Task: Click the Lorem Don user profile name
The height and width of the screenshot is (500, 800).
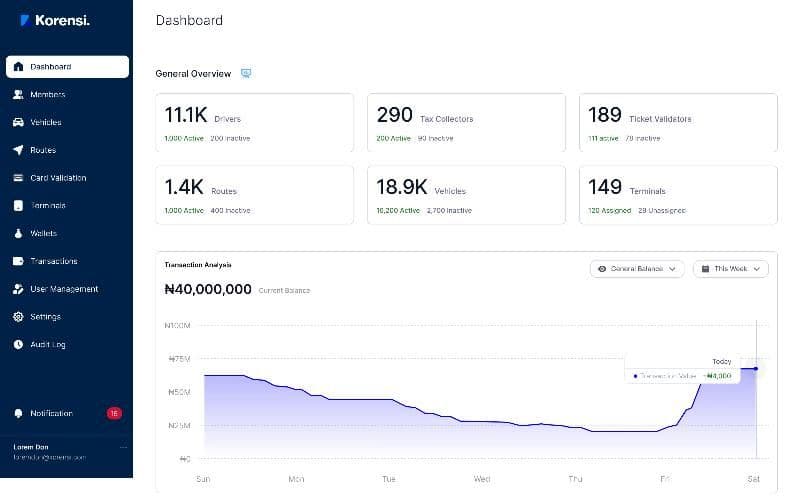Action: 31,447
